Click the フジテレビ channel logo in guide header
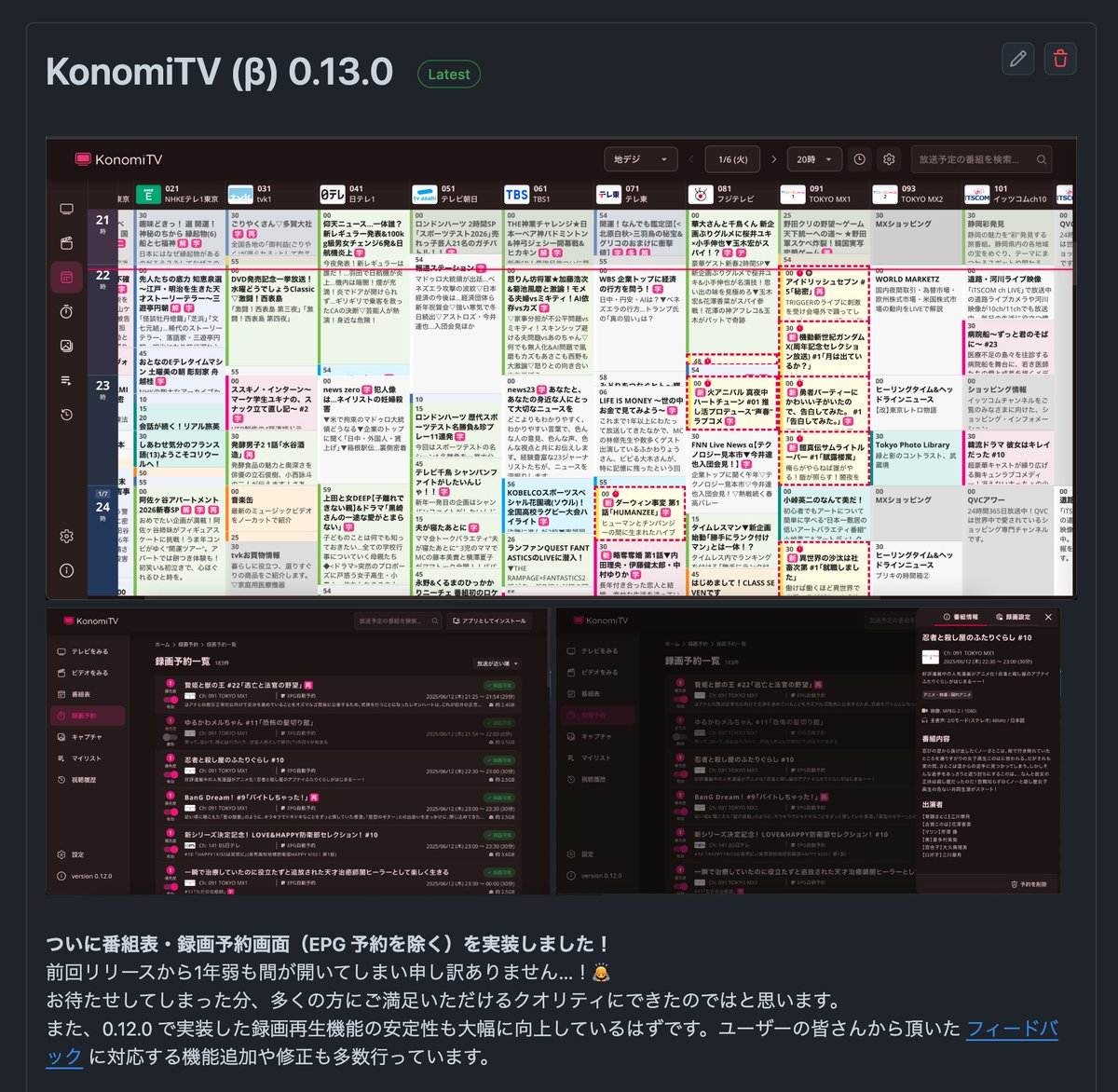The width and height of the screenshot is (1118, 1092). (x=701, y=194)
